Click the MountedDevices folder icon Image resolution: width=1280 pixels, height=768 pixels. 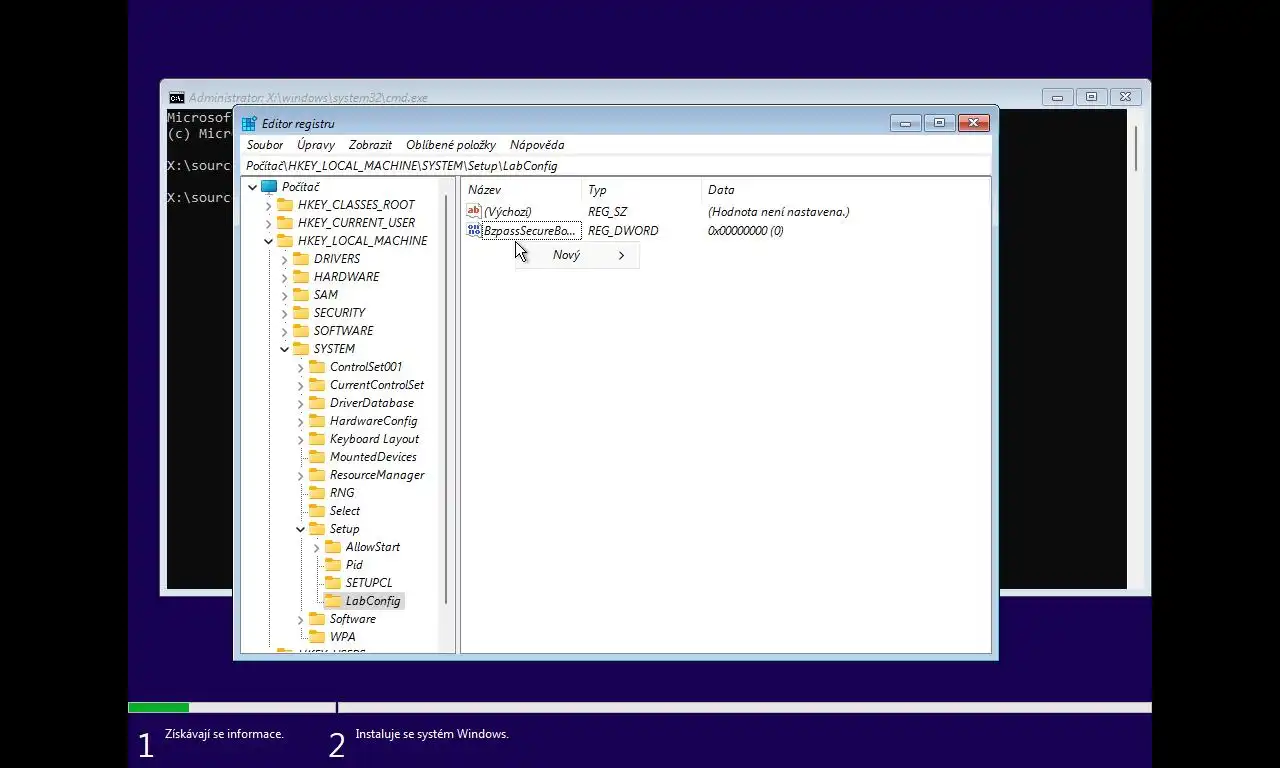click(x=317, y=457)
